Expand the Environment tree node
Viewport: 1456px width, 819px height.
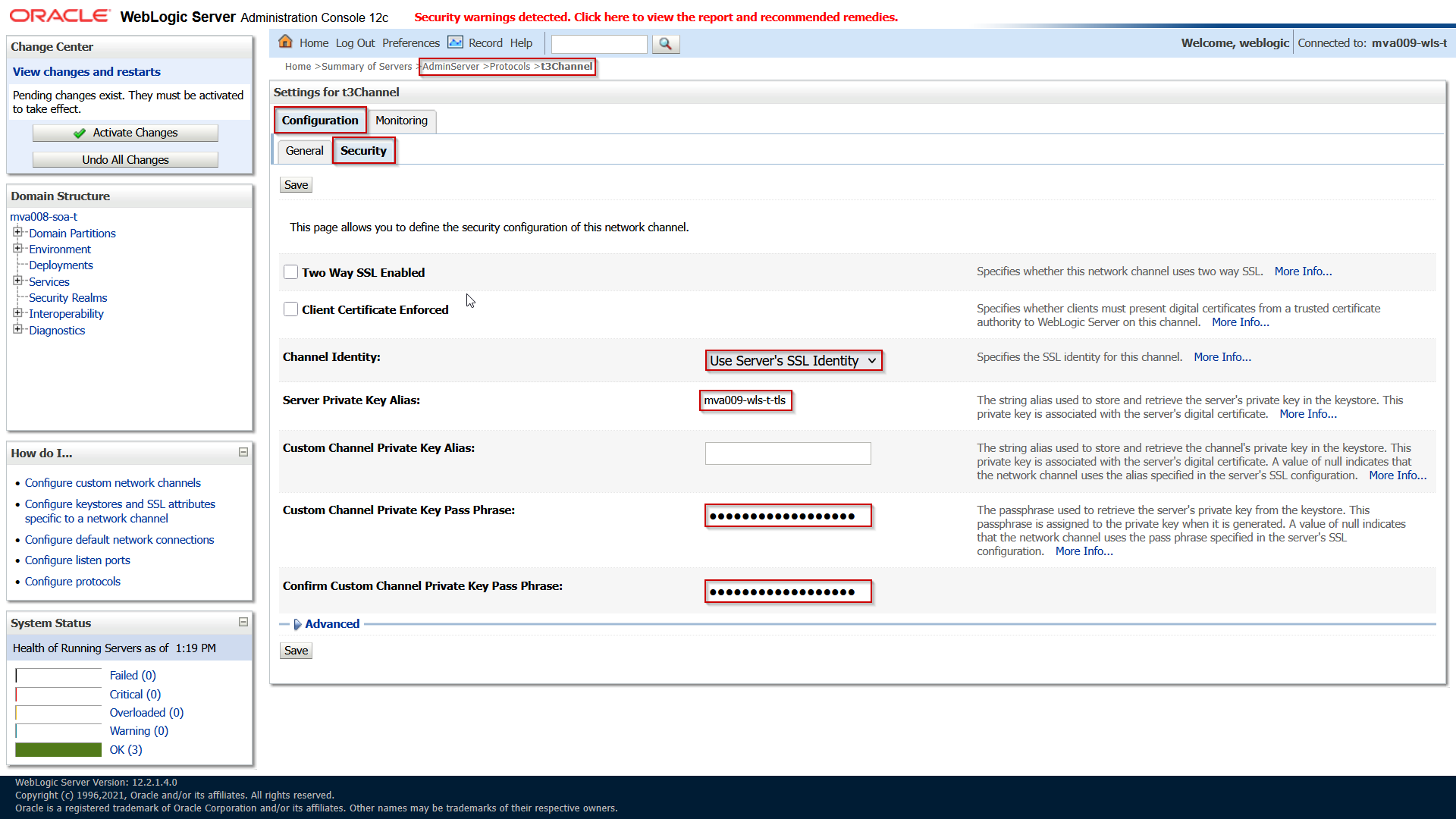coord(17,248)
